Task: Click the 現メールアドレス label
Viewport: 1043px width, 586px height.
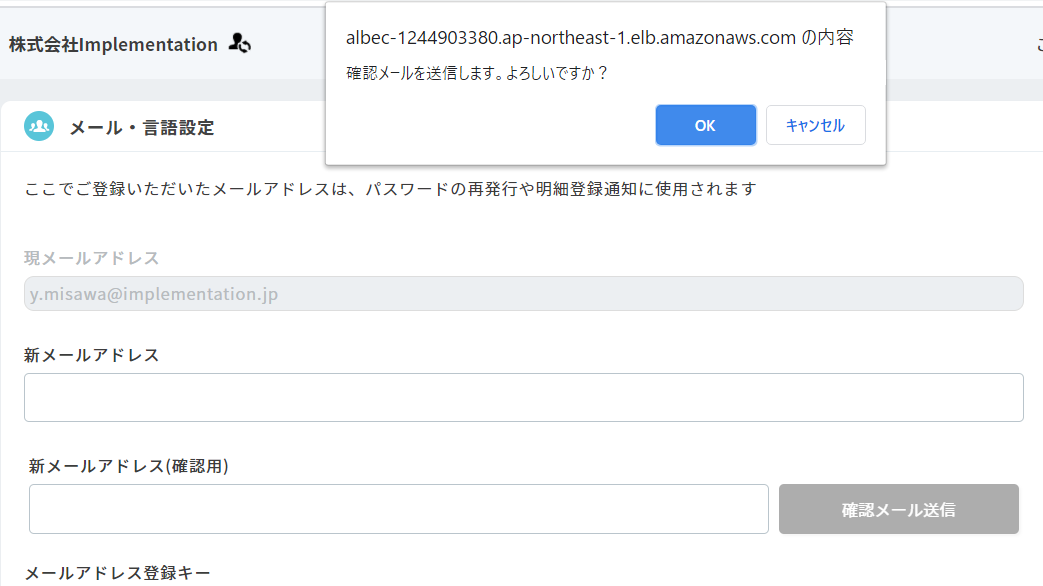Action: coord(92,258)
